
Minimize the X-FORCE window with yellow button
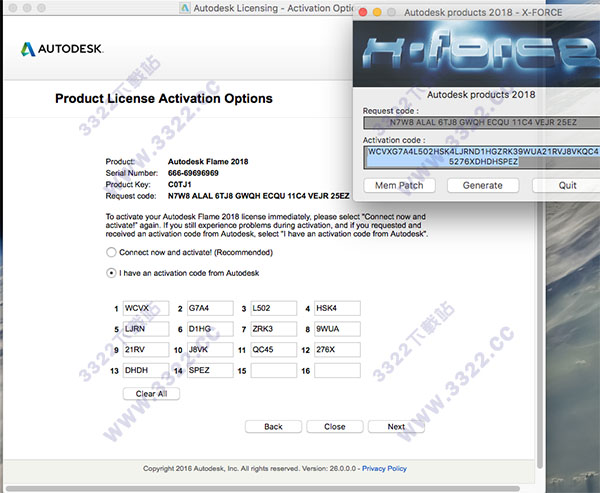point(377,12)
